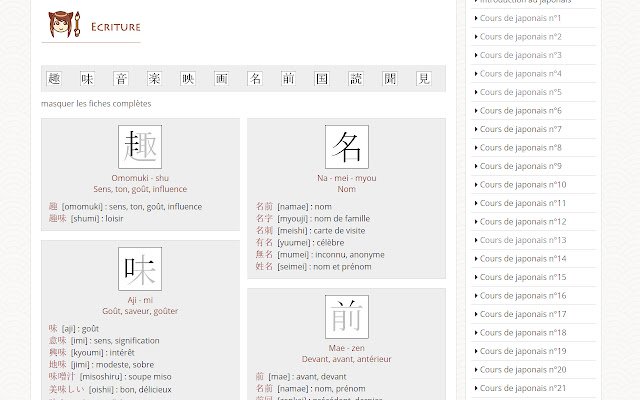Open Cours de japonais n°11
The height and width of the screenshot is (400, 640).
tap(523, 203)
